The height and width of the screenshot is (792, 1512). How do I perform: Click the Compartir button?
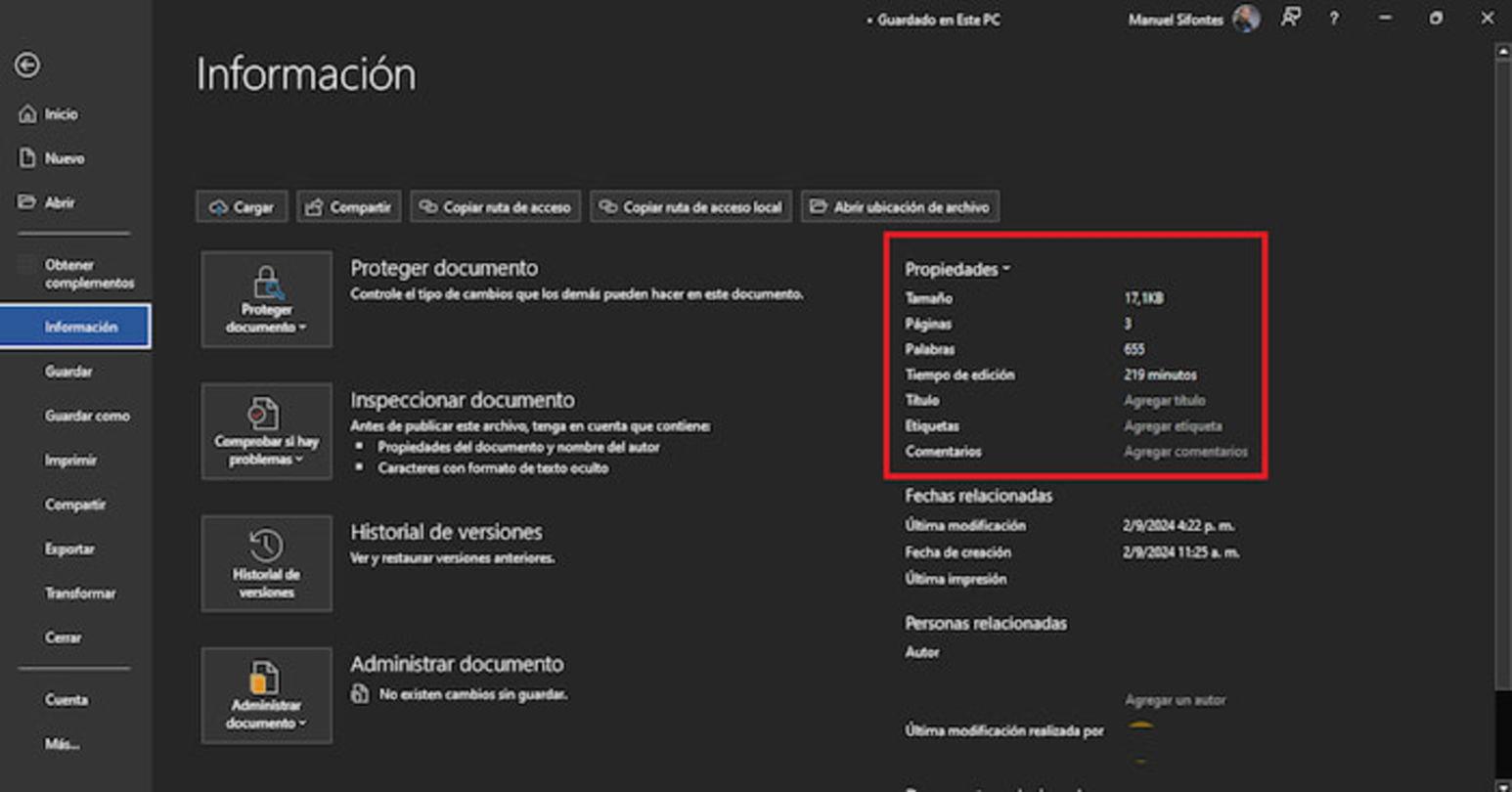coord(349,206)
